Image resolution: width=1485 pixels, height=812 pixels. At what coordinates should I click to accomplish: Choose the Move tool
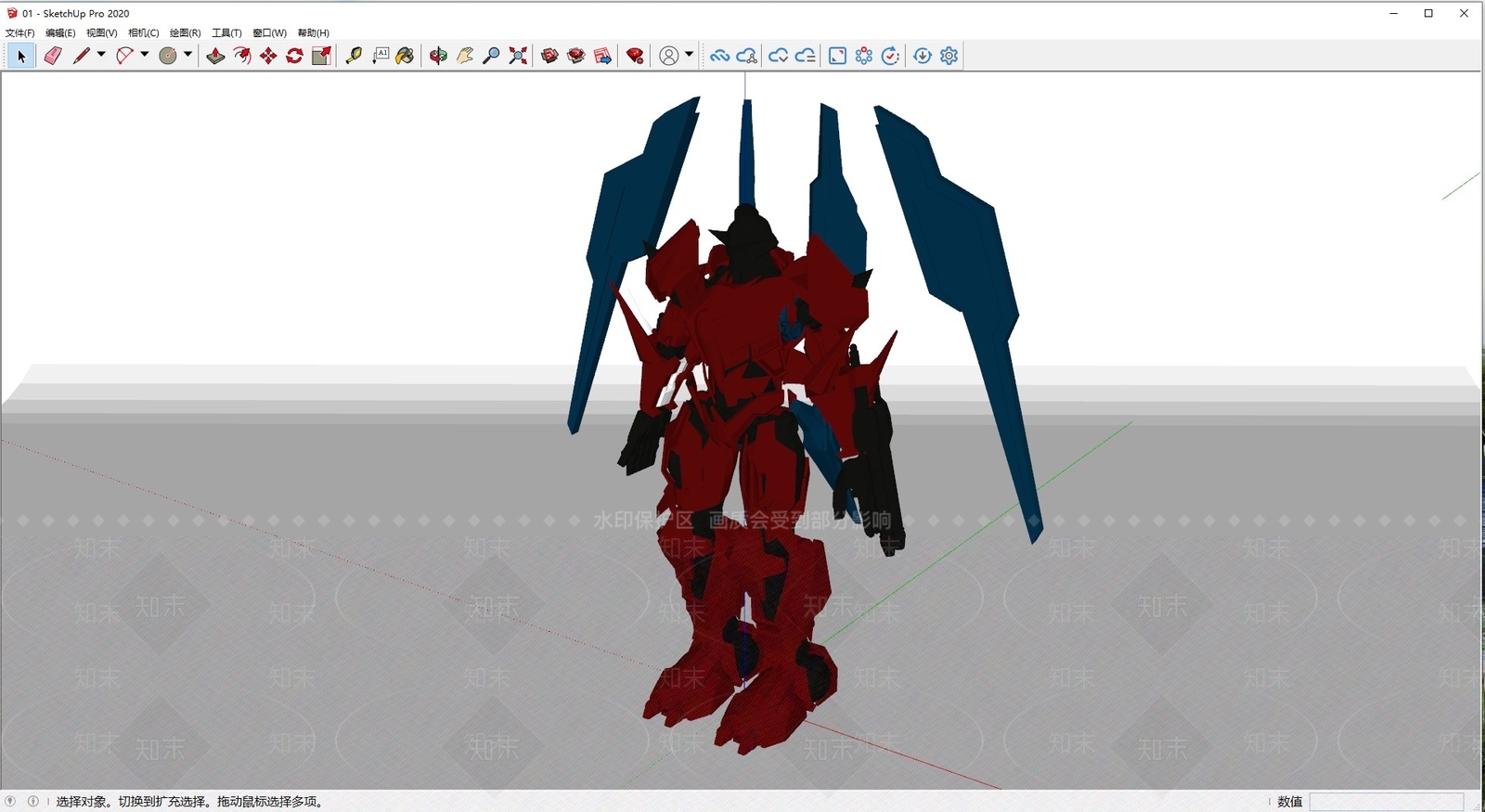(268, 56)
